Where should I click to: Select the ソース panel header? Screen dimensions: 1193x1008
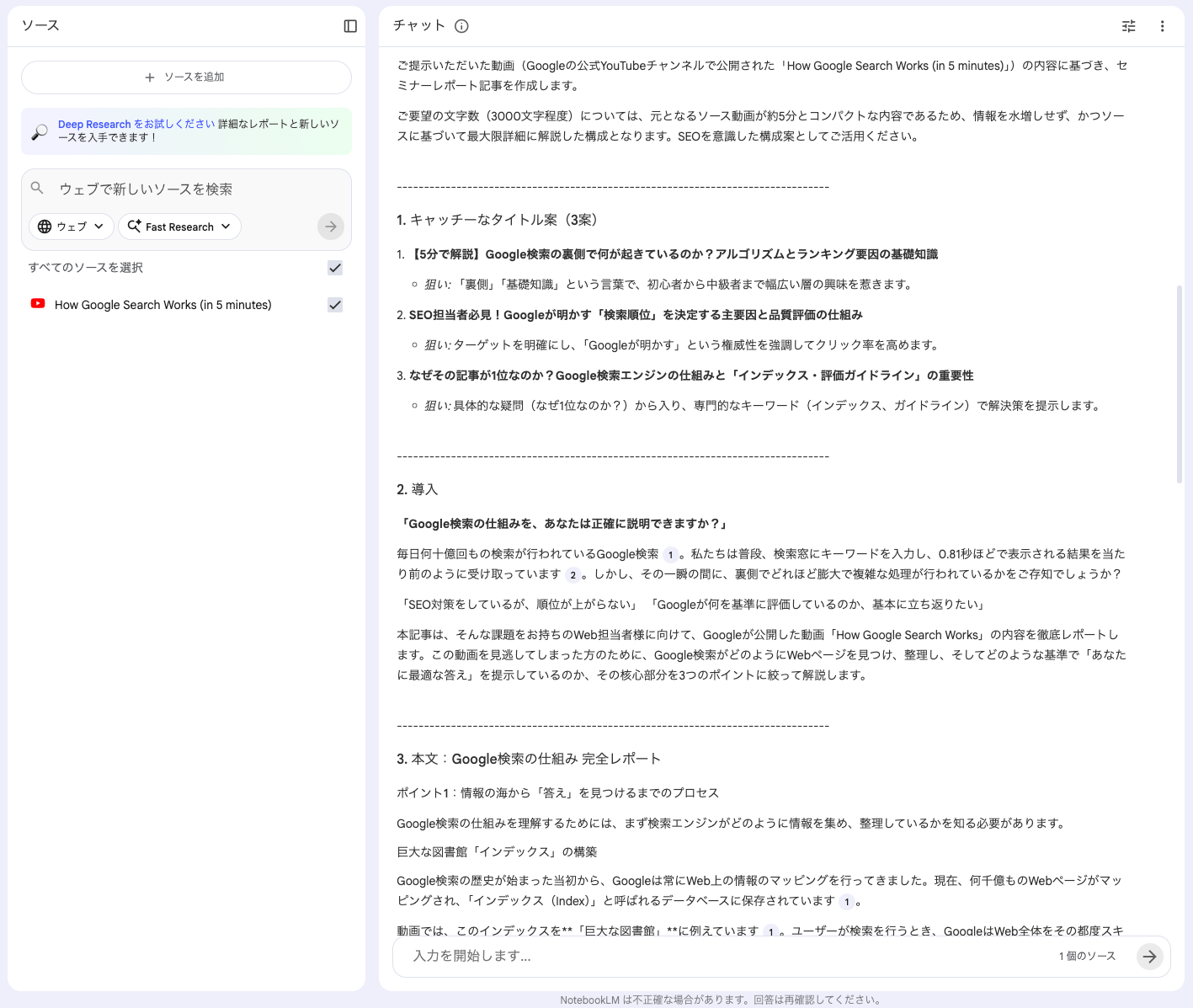pyautogui.click(x=39, y=25)
